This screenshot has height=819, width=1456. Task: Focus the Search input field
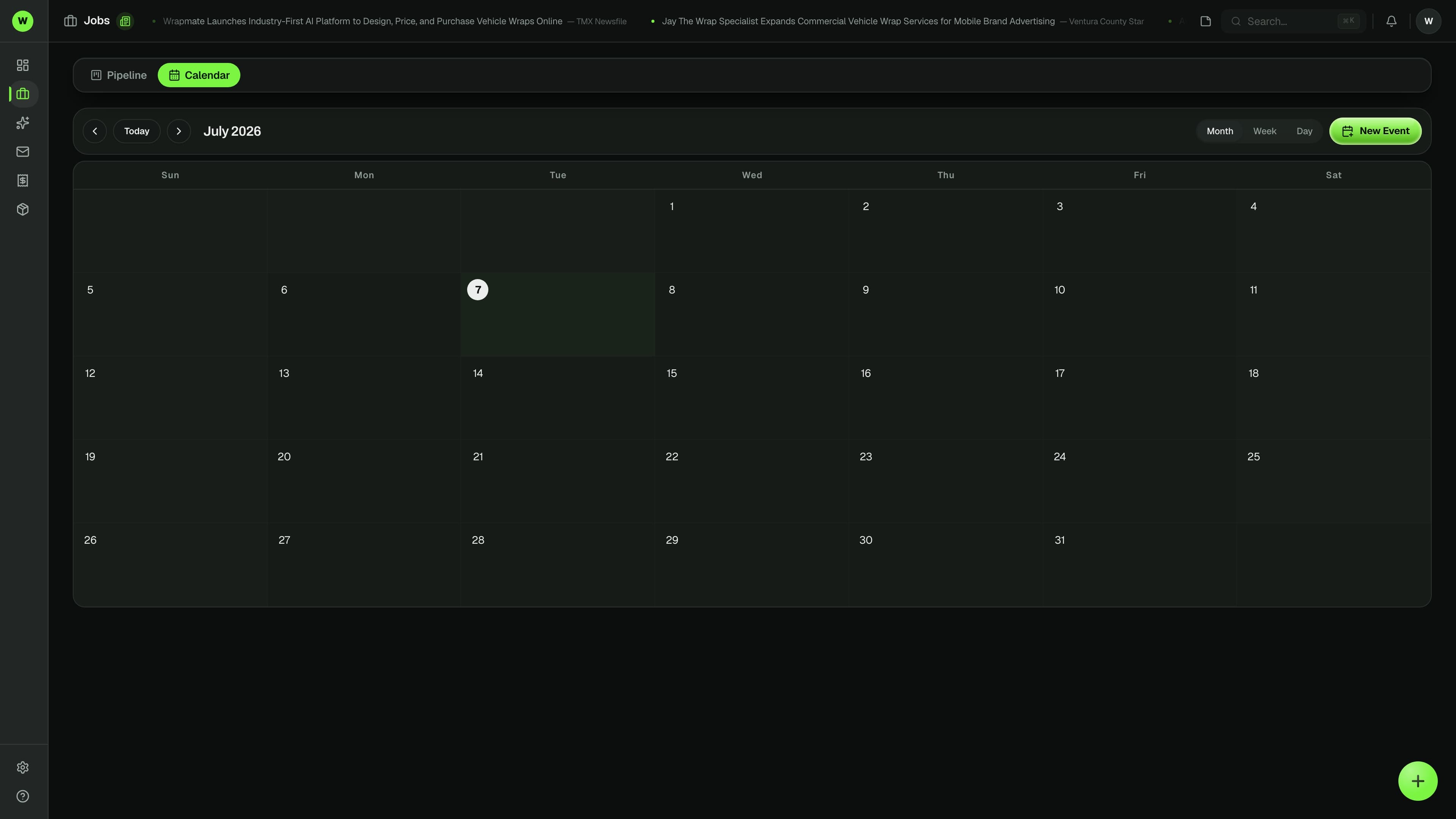[x=1293, y=21]
